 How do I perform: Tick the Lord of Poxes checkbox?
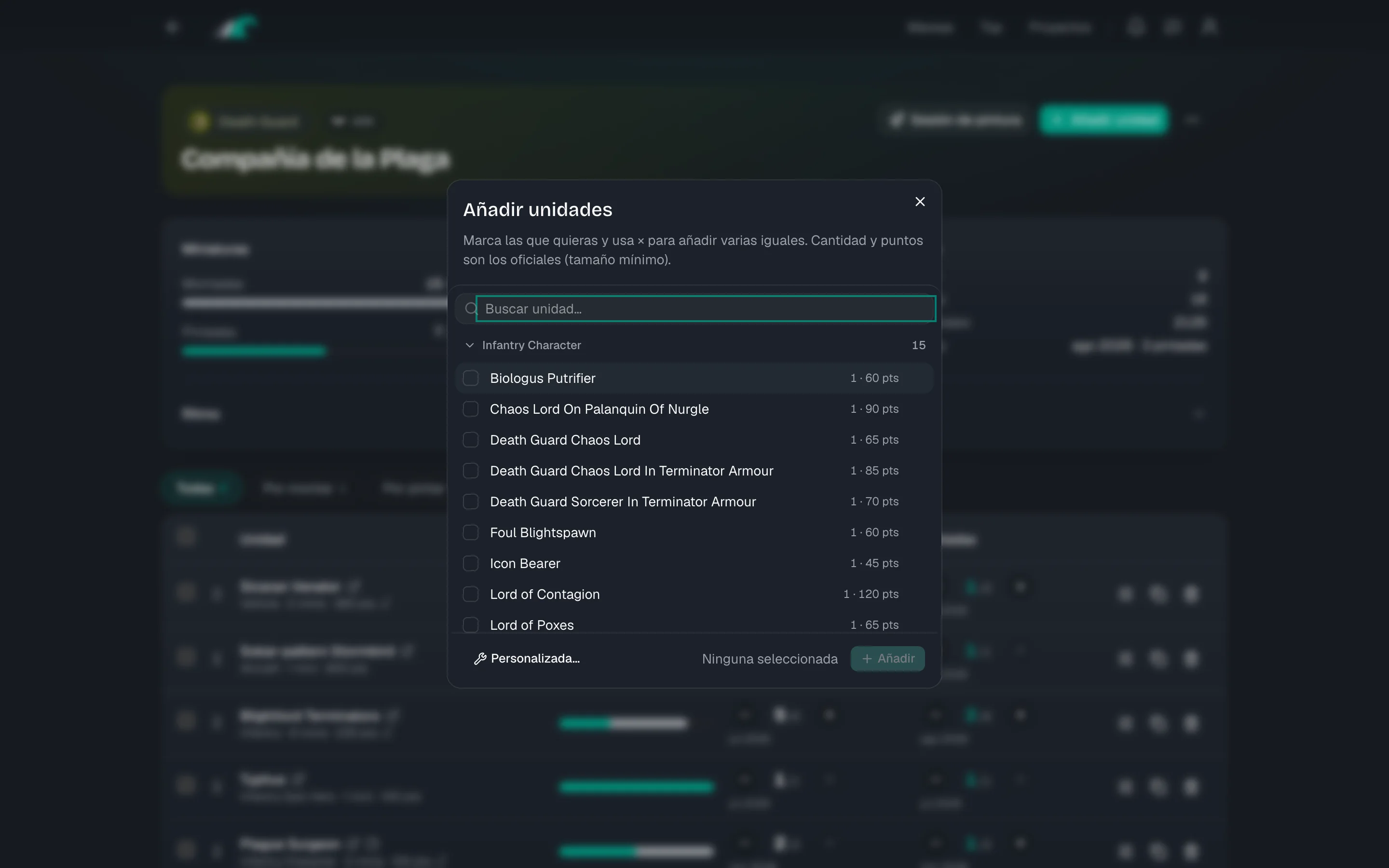click(x=471, y=625)
